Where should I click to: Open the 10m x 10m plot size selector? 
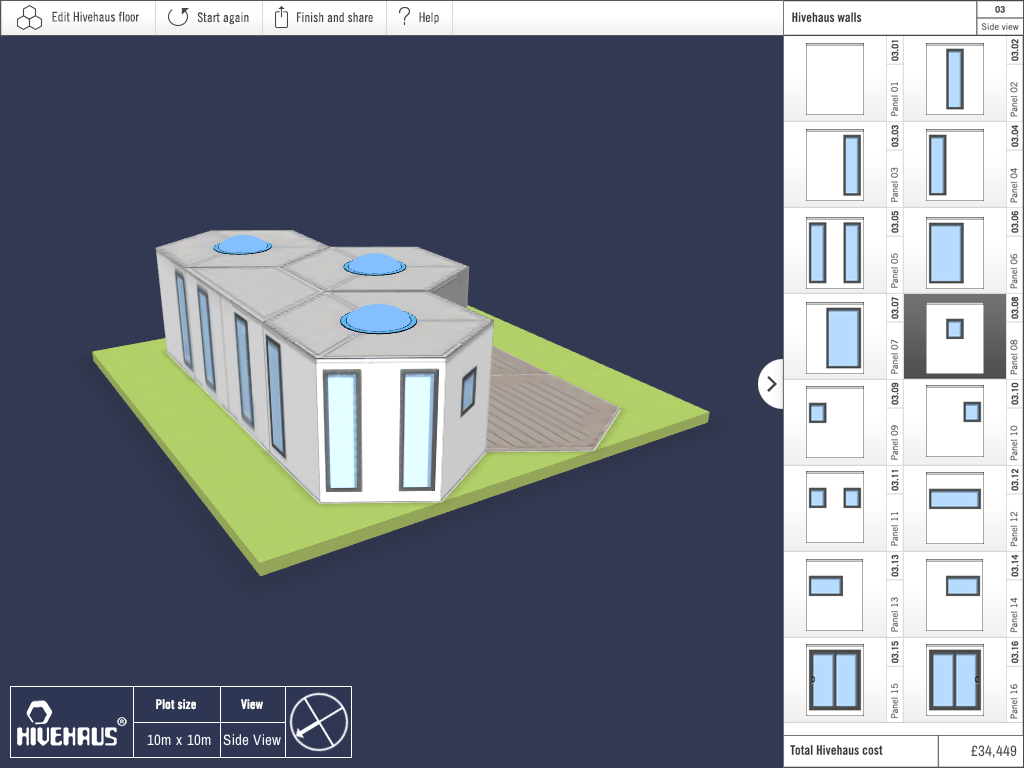click(x=178, y=740)
